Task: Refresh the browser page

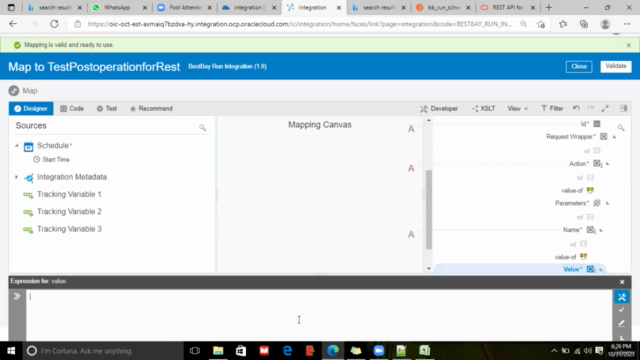Action: (54, 24)
